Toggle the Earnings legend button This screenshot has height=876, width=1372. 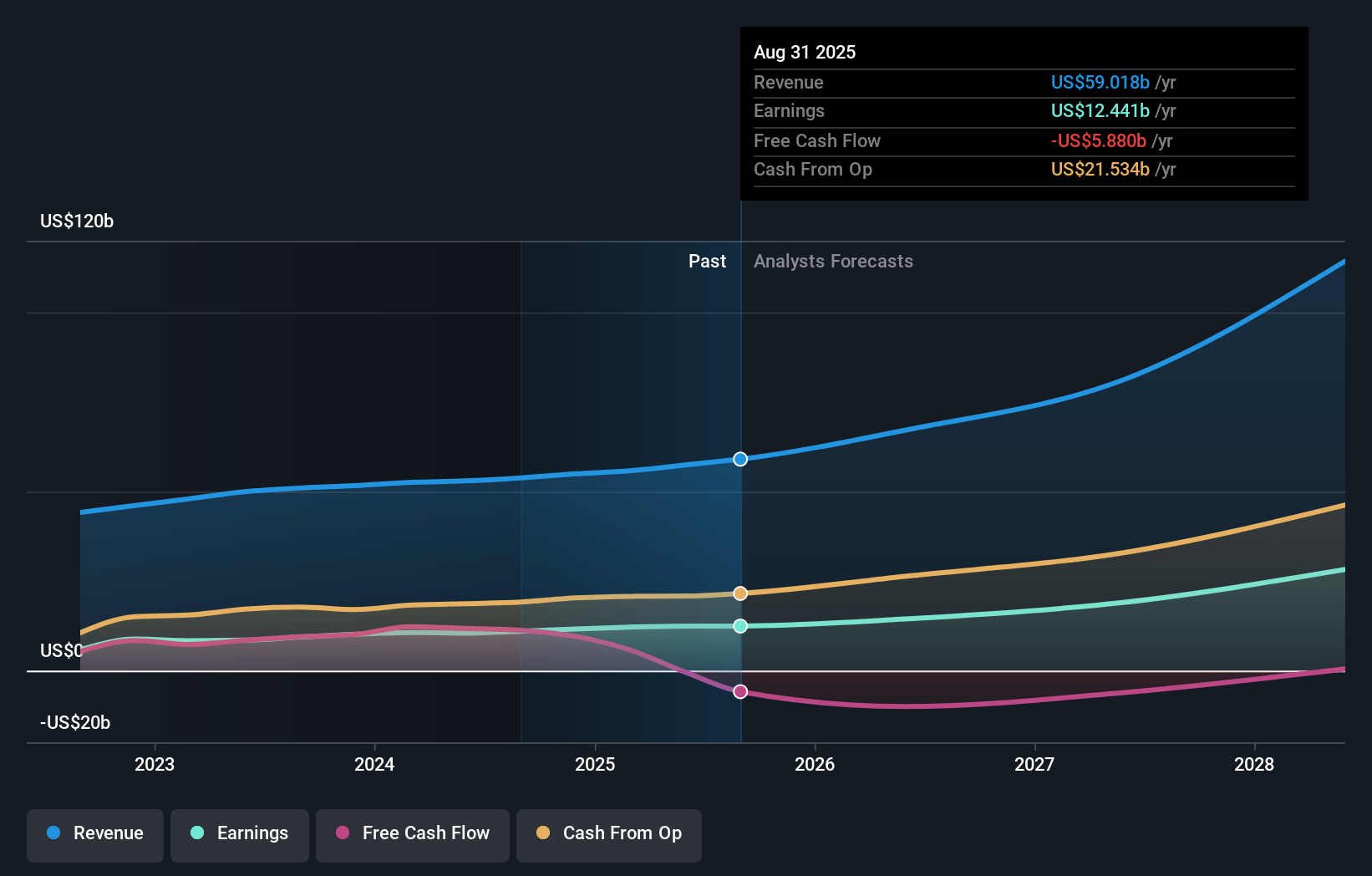[240, 835]
